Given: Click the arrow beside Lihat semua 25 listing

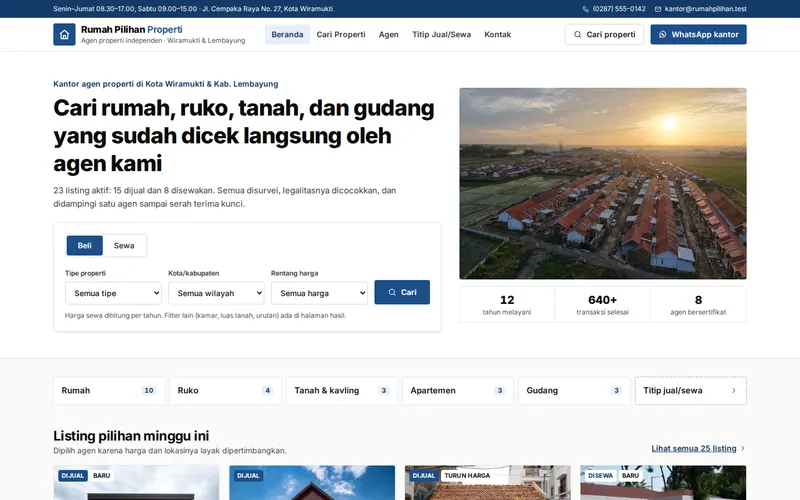Looking at the screenshot, I should (743, 448).
